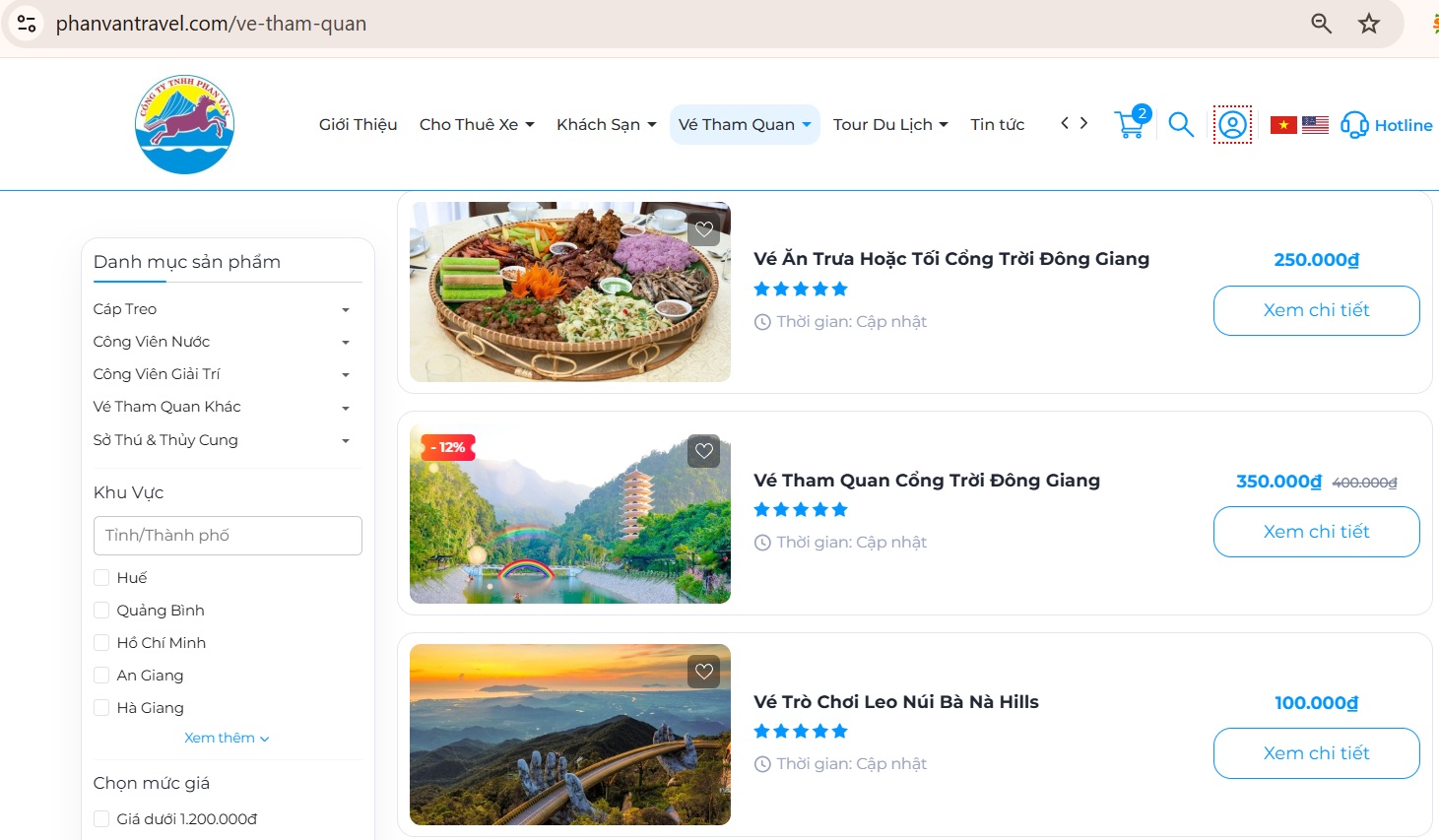This screenshot has width=1439, height=840.
Task: Check the Giá dưới 1.200.000đ price filter
Action: [x=101, y=817]
